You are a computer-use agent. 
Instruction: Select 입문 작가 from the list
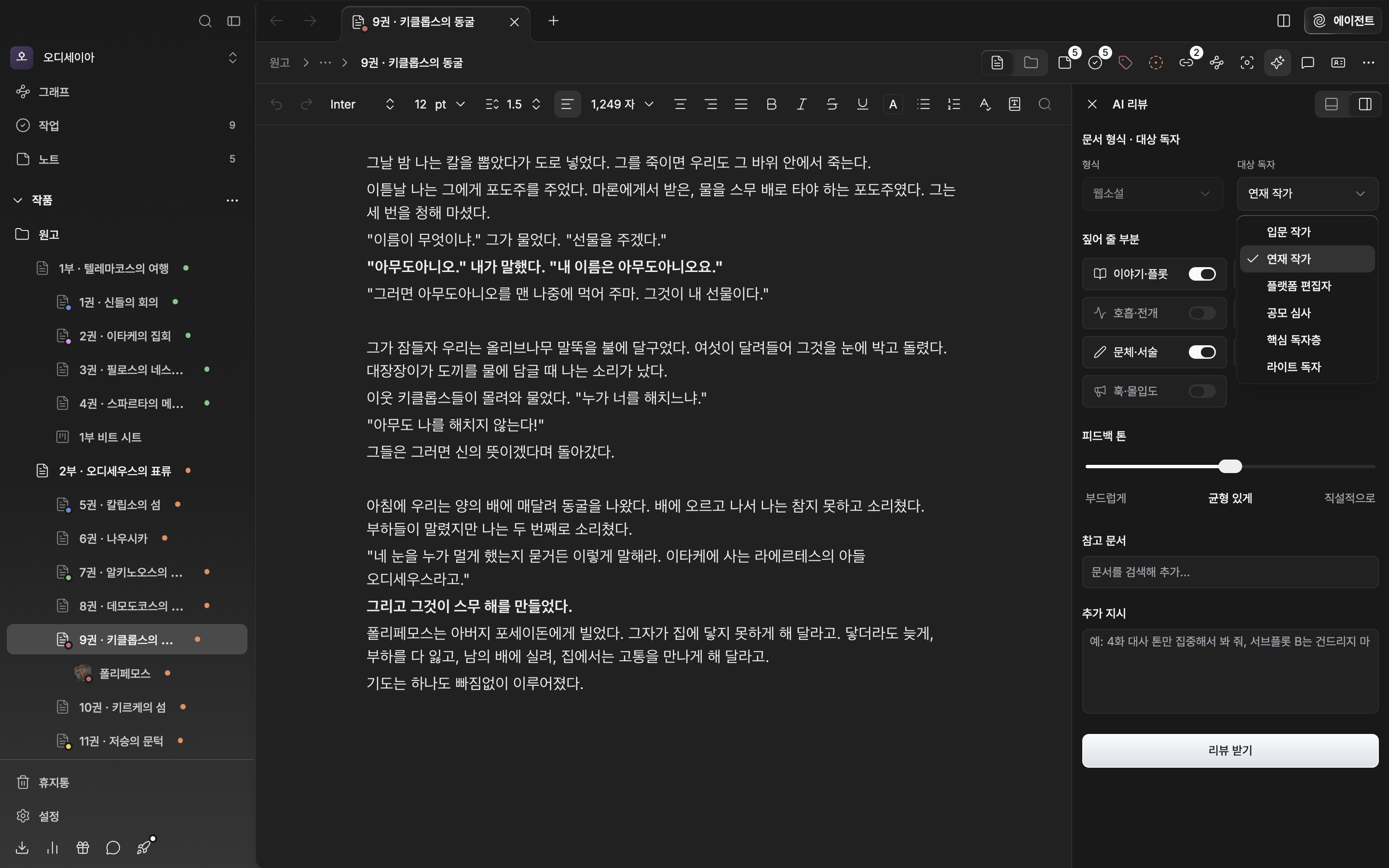1307,232
